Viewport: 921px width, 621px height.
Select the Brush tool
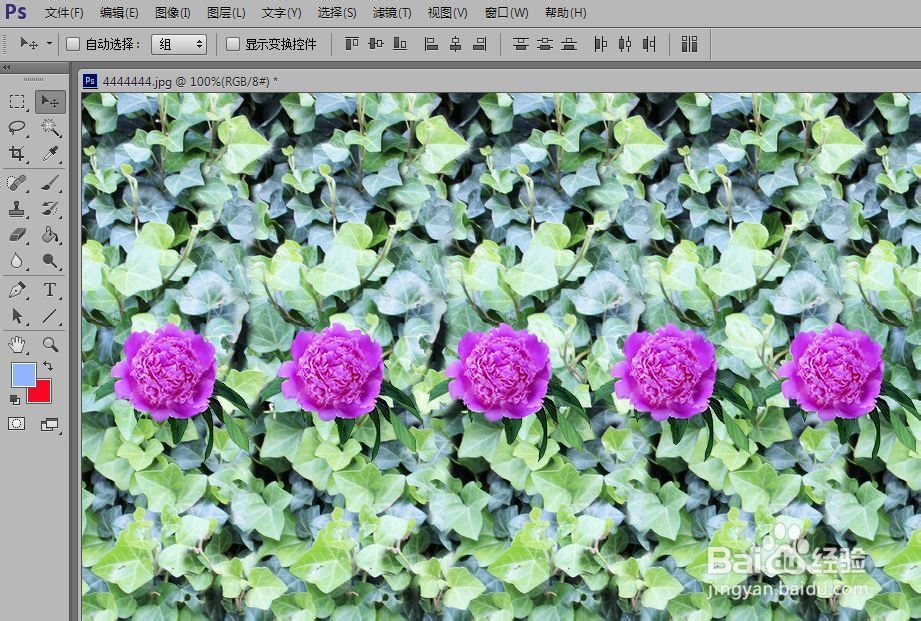click(x=50, y=183)
